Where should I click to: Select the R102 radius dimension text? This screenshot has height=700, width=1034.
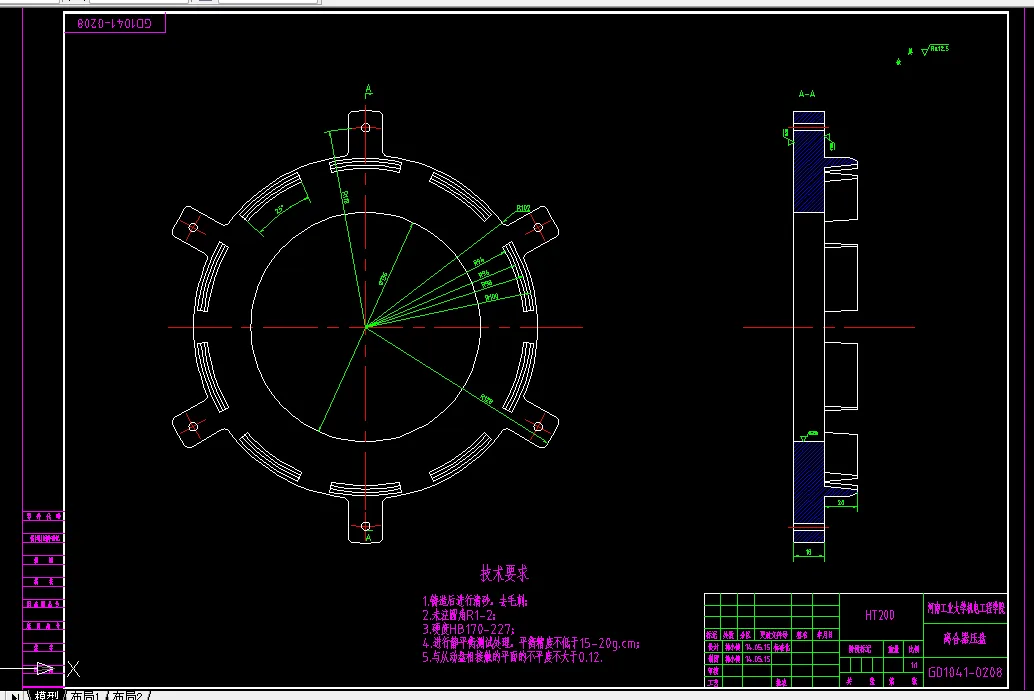pyautogui.click(x=523, y=208)
